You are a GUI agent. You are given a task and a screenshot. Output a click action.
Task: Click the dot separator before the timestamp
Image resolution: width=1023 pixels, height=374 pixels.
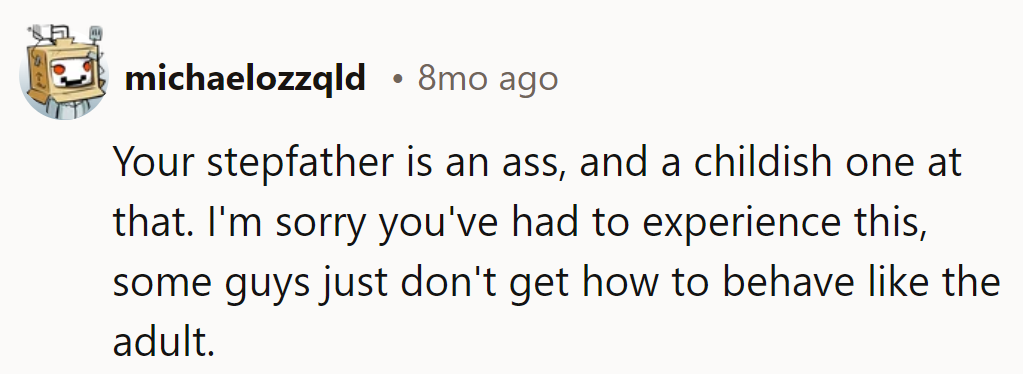coord(397,80)
